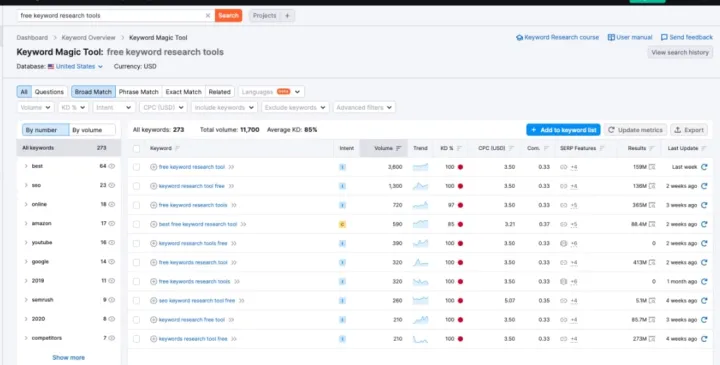
Task: Refresh the 'best free keyword research tool' row
Action: pos(704,224)
